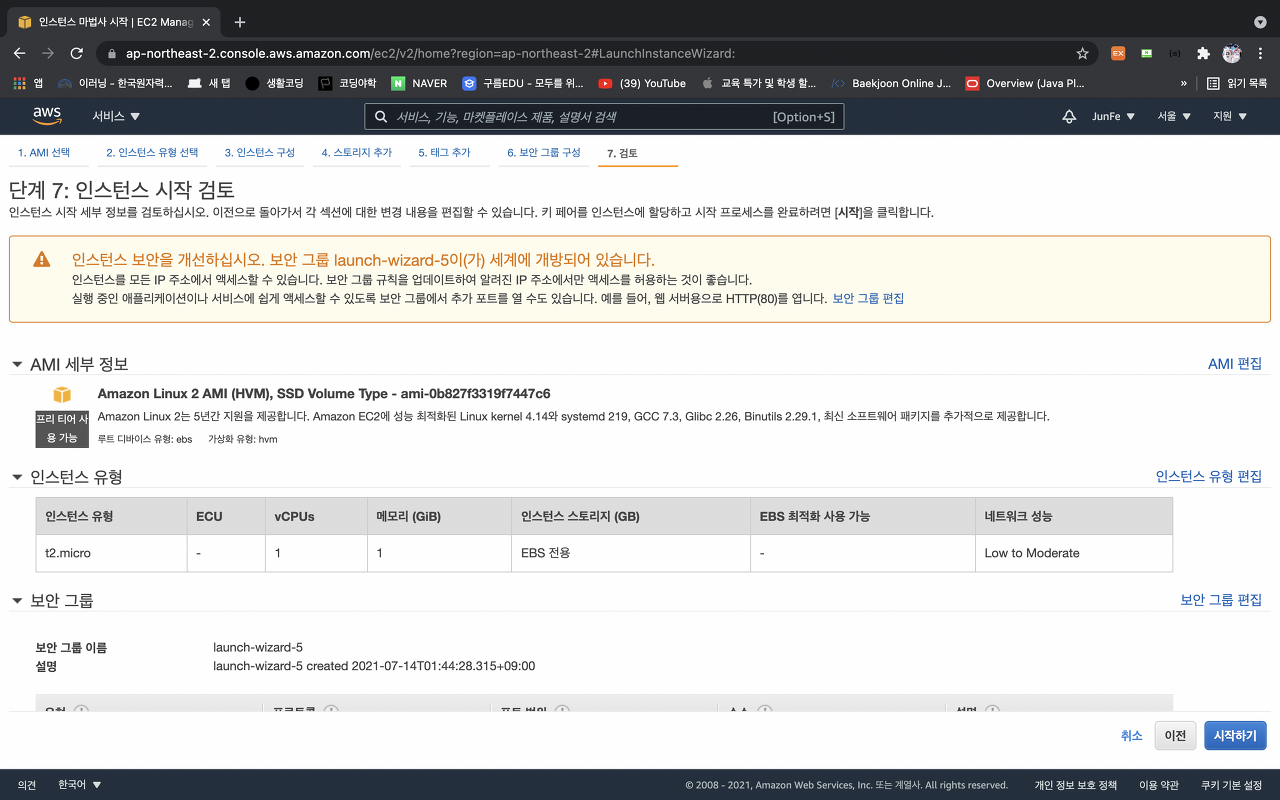
Task: Click the 취소 cancel link
Action: (1131, 735)
